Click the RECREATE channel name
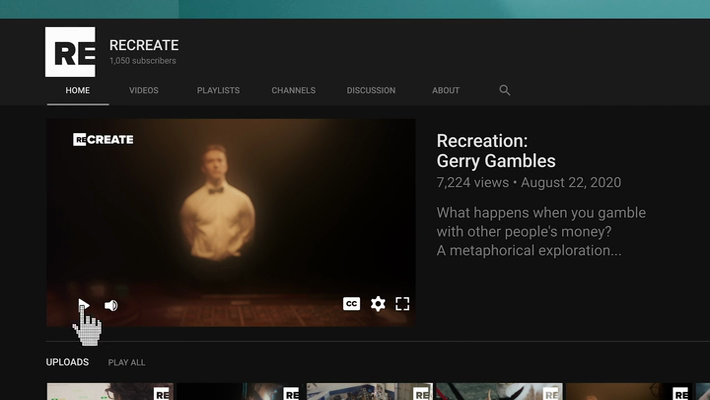Screen dimensions: 710x400 click(144, 45)
